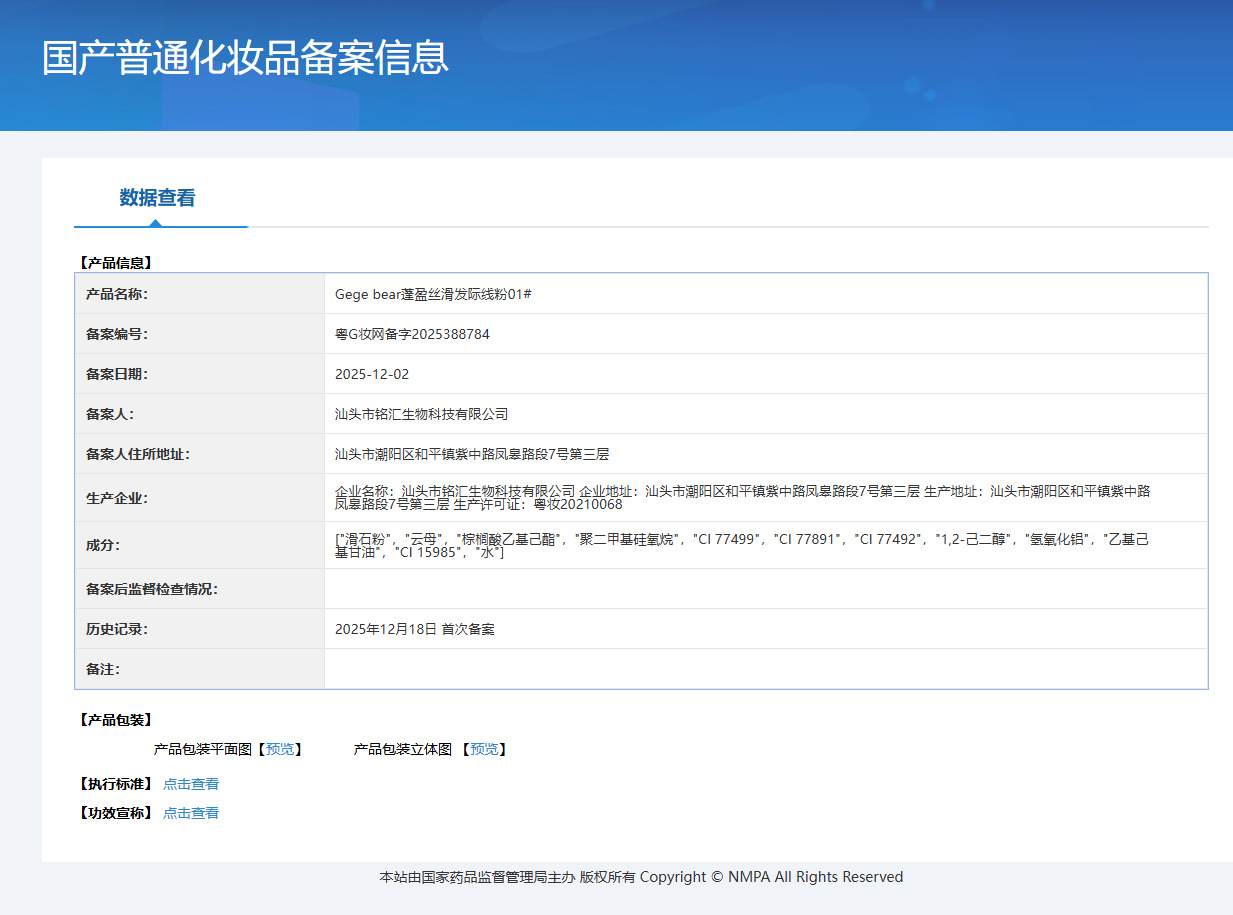Click the 【产品包装】 section heading
This screenshot has width=1233, height=915.
point(115,720)
